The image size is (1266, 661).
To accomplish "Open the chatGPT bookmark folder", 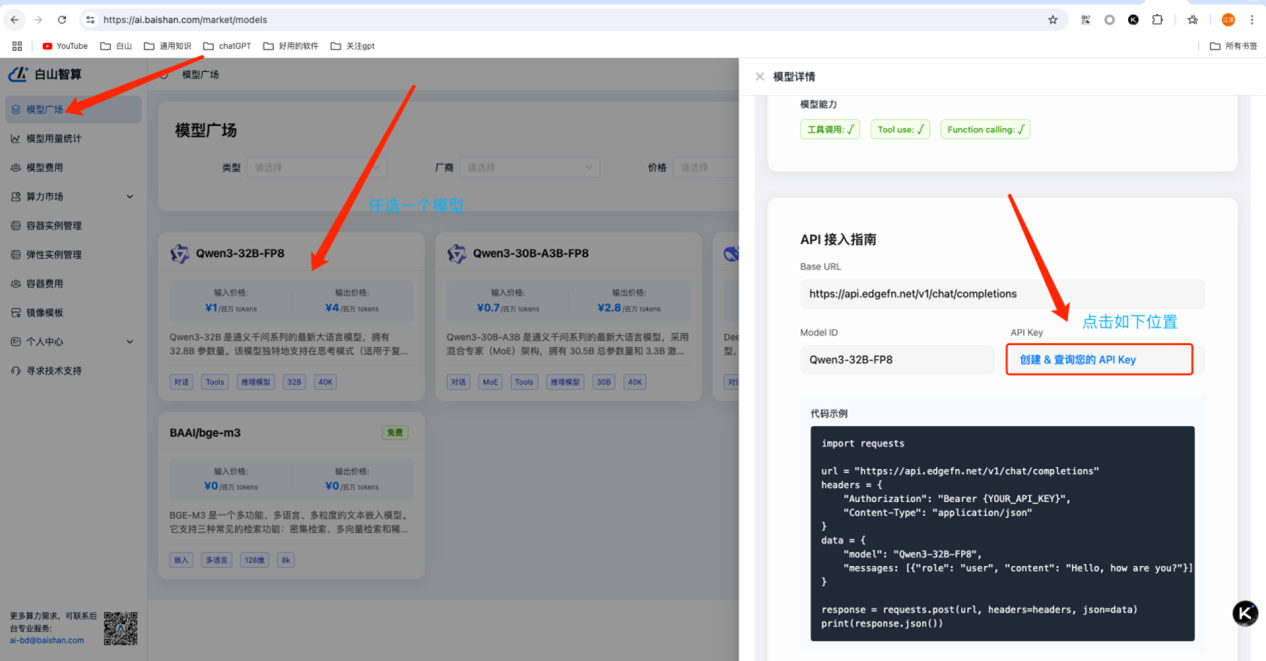I will tap(227, 46).
